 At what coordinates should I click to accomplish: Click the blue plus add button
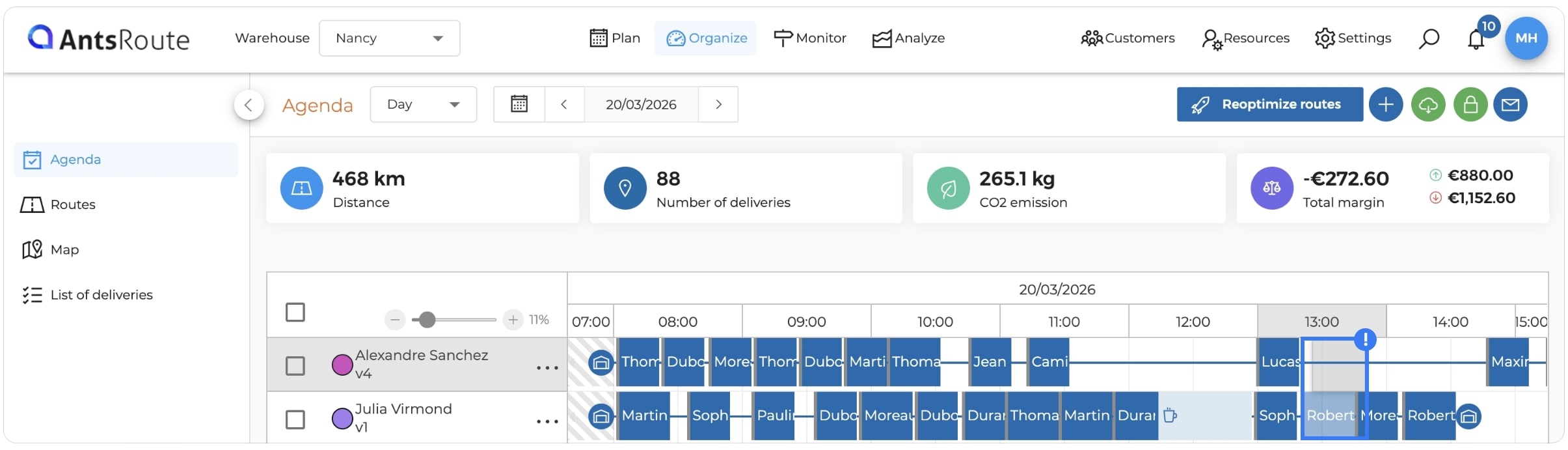pyautogui.click(x=1386, y=104)
